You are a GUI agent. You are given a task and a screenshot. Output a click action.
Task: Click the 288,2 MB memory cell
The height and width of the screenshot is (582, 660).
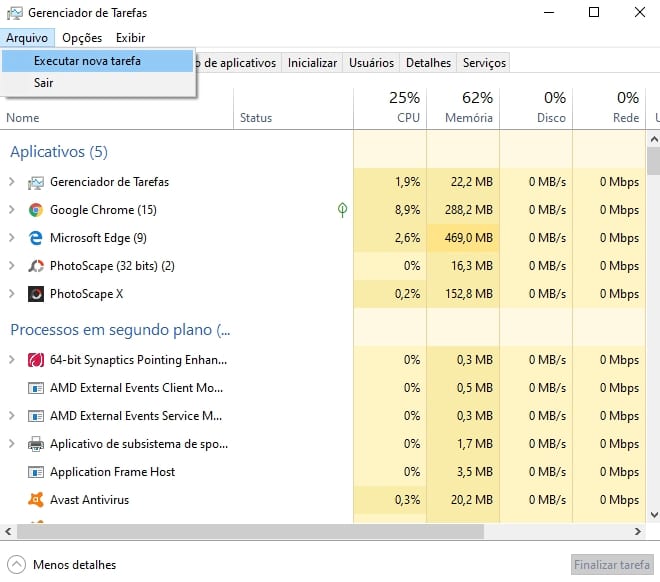[x=463, y=210]
